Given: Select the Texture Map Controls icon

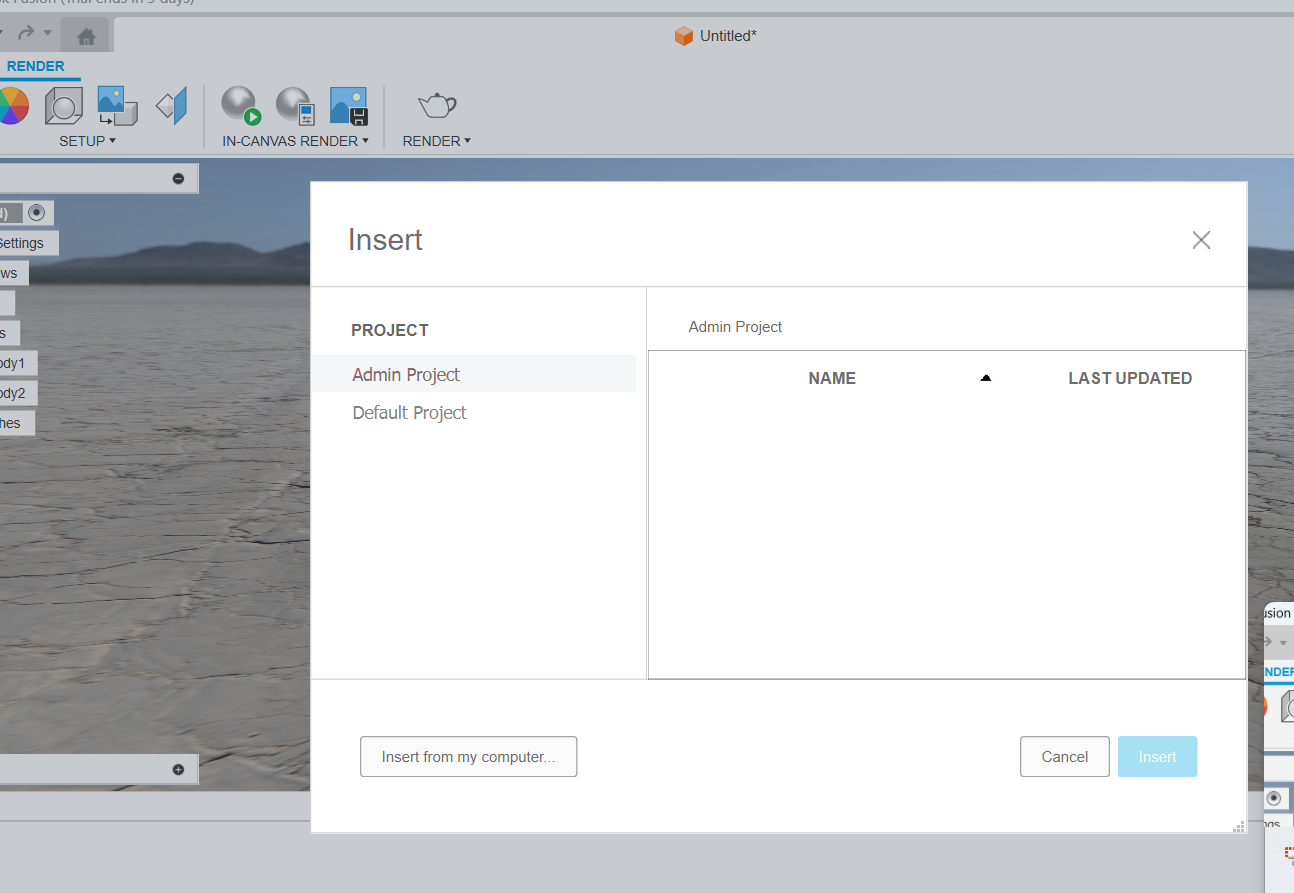Looking at the screenshot, I should tap(172, 106).
